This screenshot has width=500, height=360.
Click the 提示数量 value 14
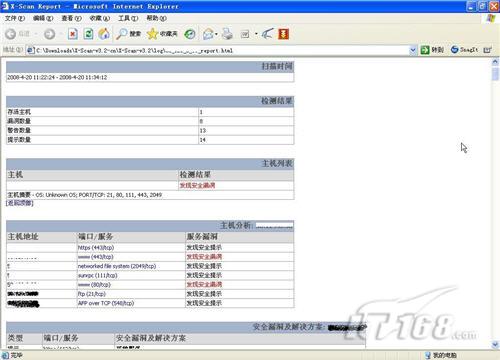203,140
